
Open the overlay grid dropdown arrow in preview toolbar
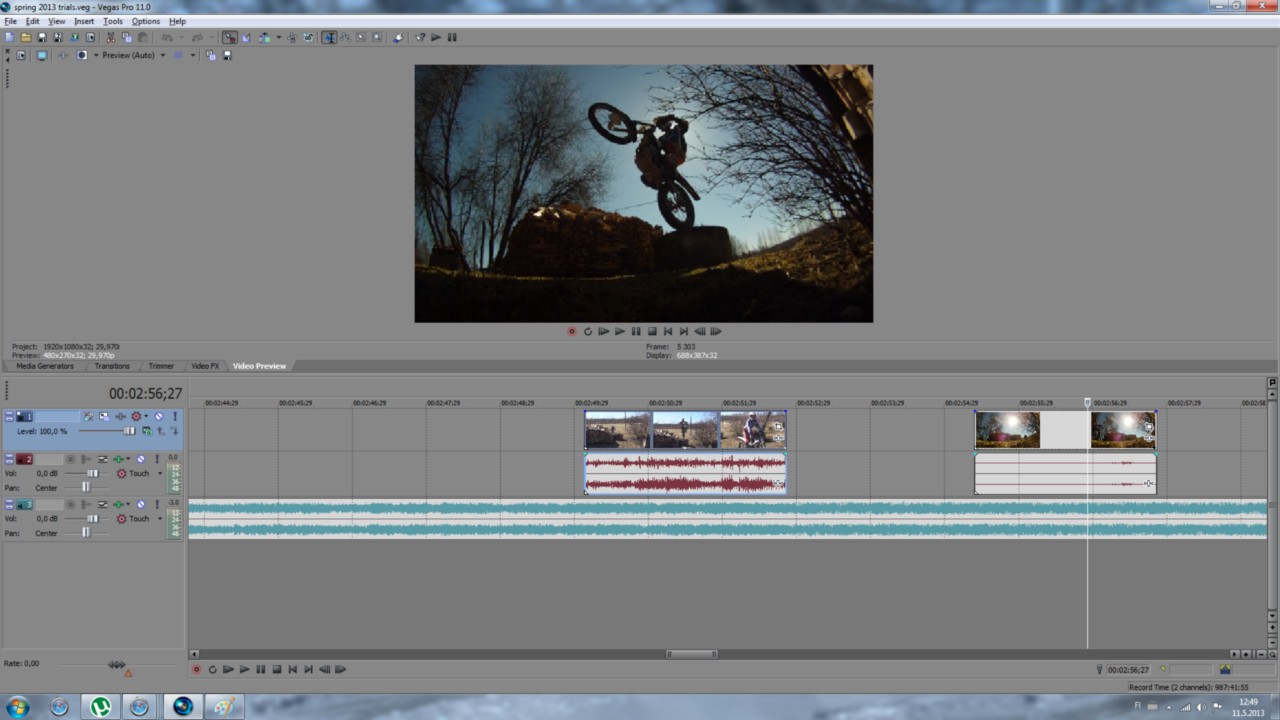point(193,56)
